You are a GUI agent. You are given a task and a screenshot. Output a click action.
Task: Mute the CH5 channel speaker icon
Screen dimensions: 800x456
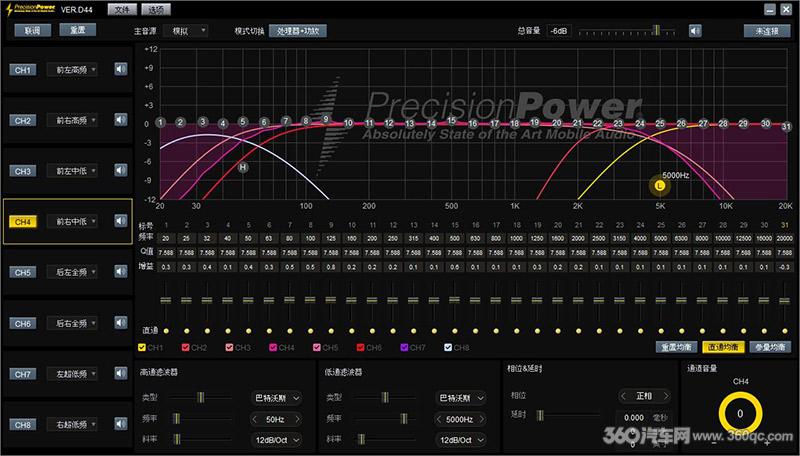[120, 271]
